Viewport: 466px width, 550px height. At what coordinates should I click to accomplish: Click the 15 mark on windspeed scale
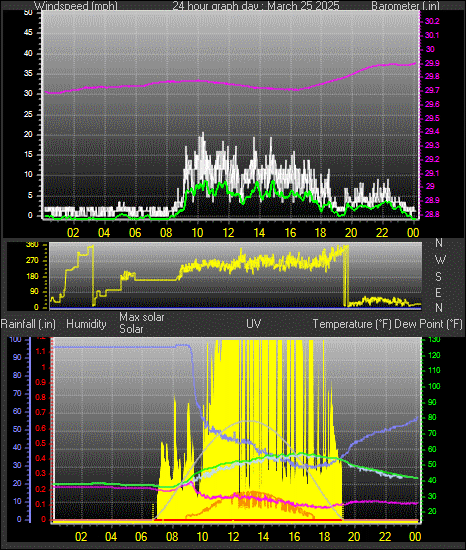(x=28, y=155)
